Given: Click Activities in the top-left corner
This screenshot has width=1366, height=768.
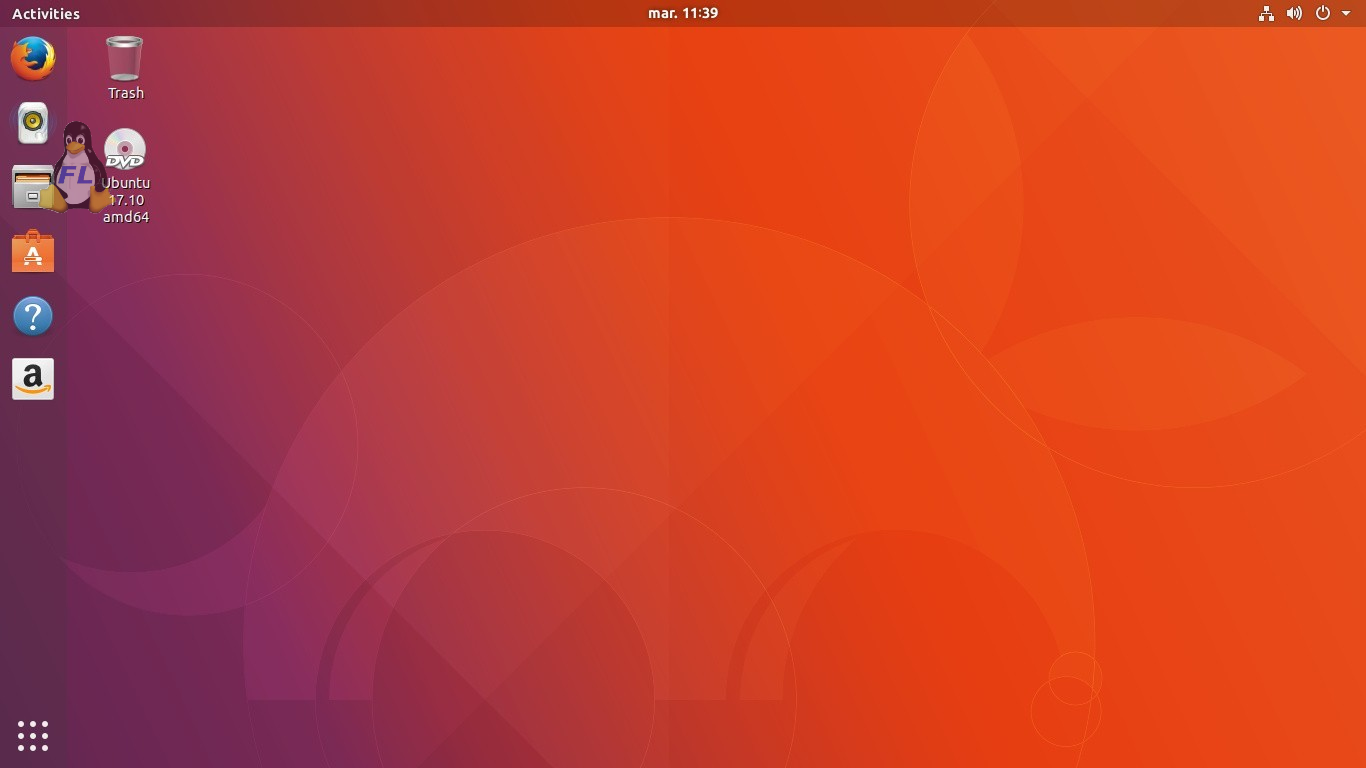Looking at the screenshot, I should tap(45, 13).
